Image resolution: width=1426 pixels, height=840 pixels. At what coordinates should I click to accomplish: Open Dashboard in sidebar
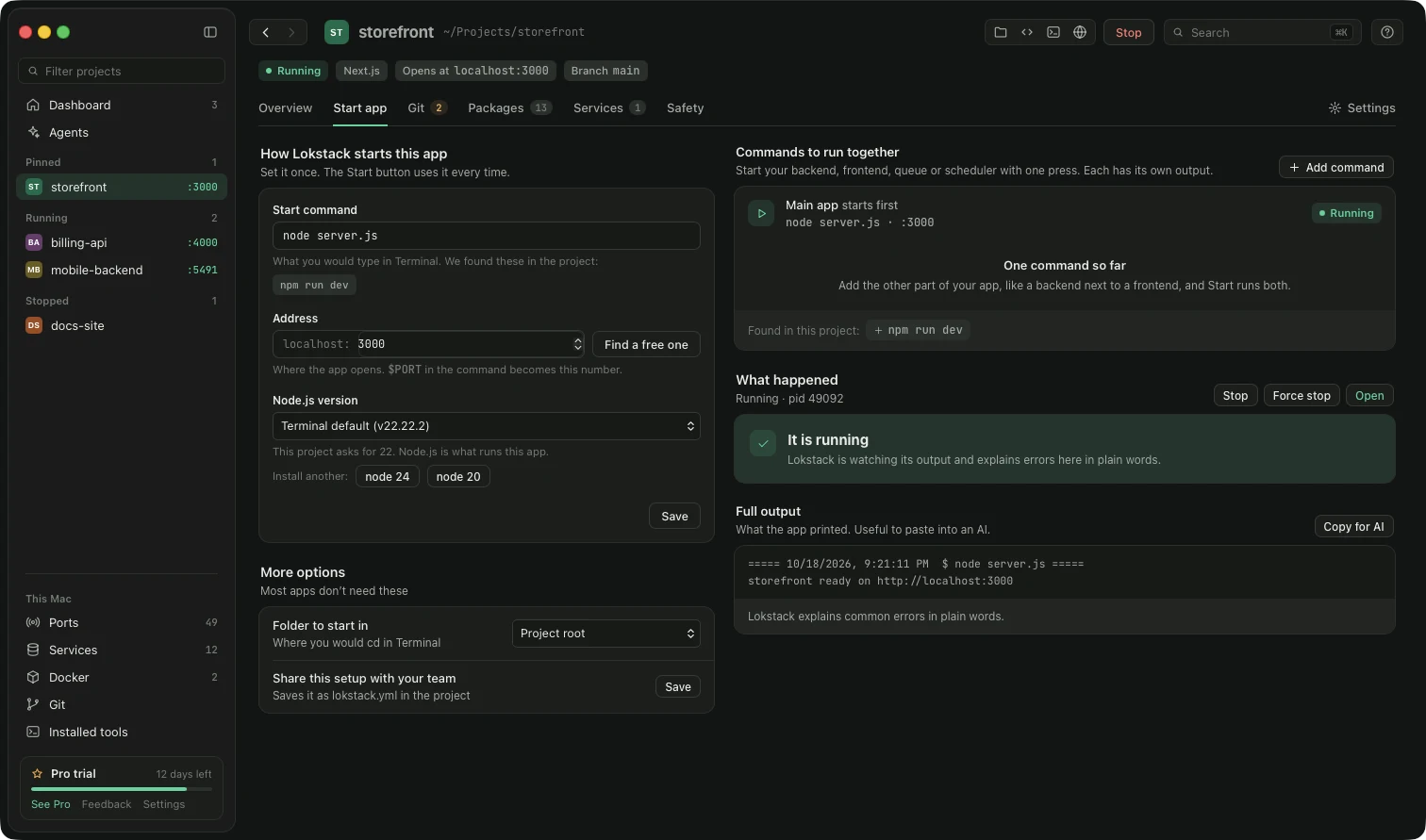pos(122,105)
